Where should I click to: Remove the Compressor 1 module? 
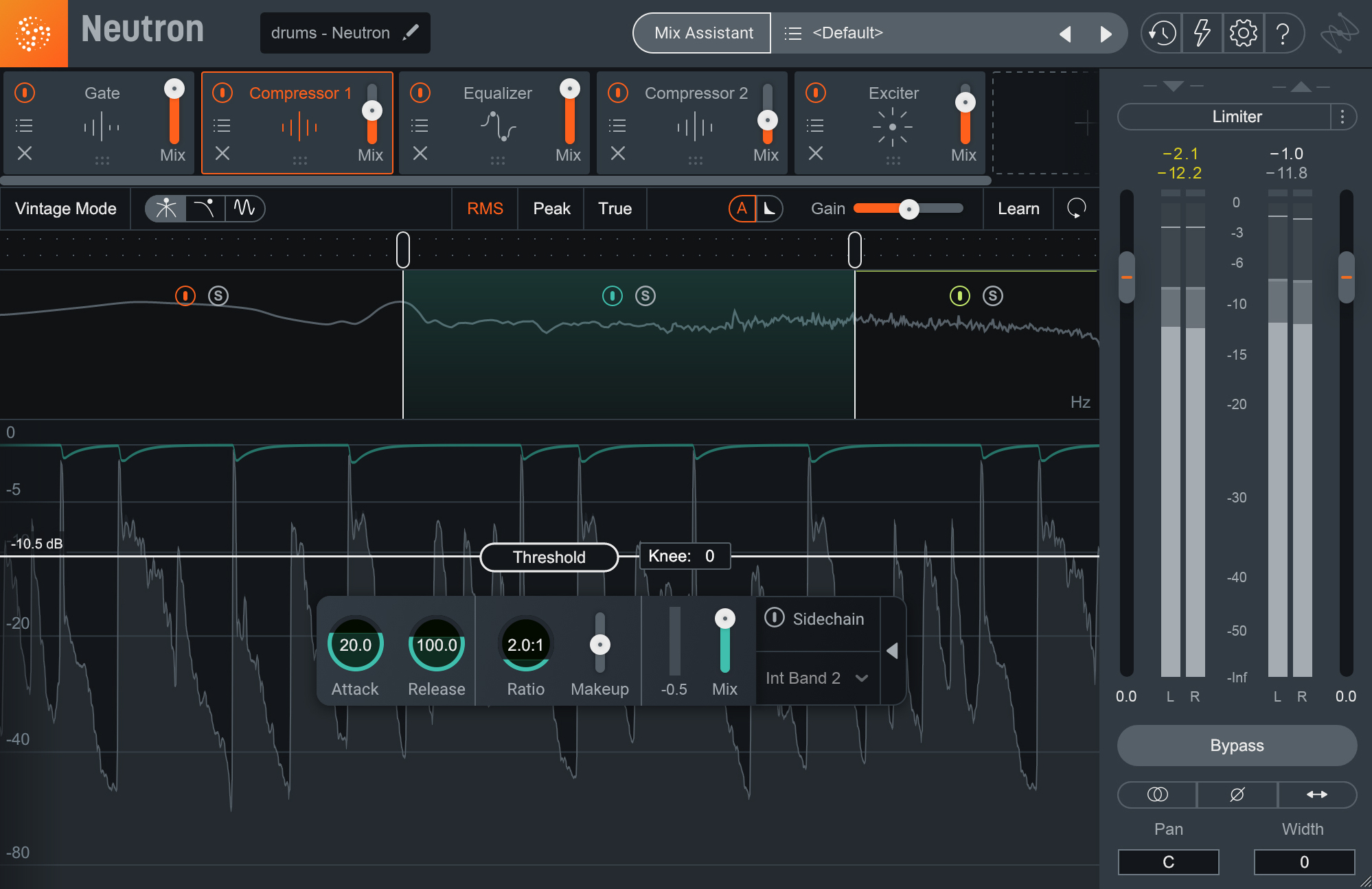222,153
